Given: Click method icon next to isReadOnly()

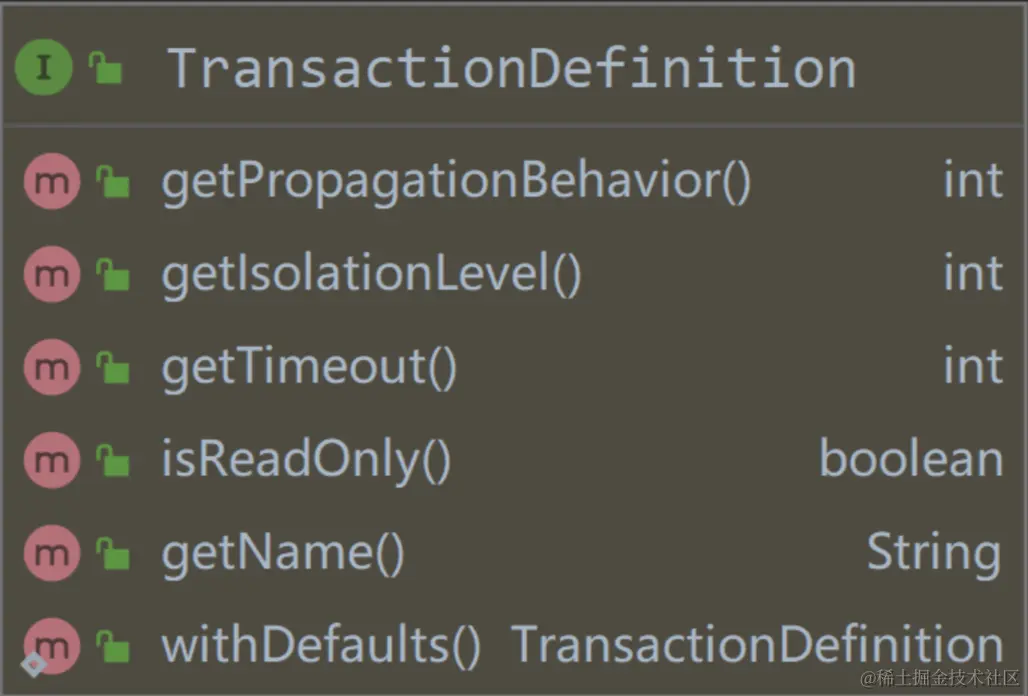Looking at the screenshot, I should 52,460.
